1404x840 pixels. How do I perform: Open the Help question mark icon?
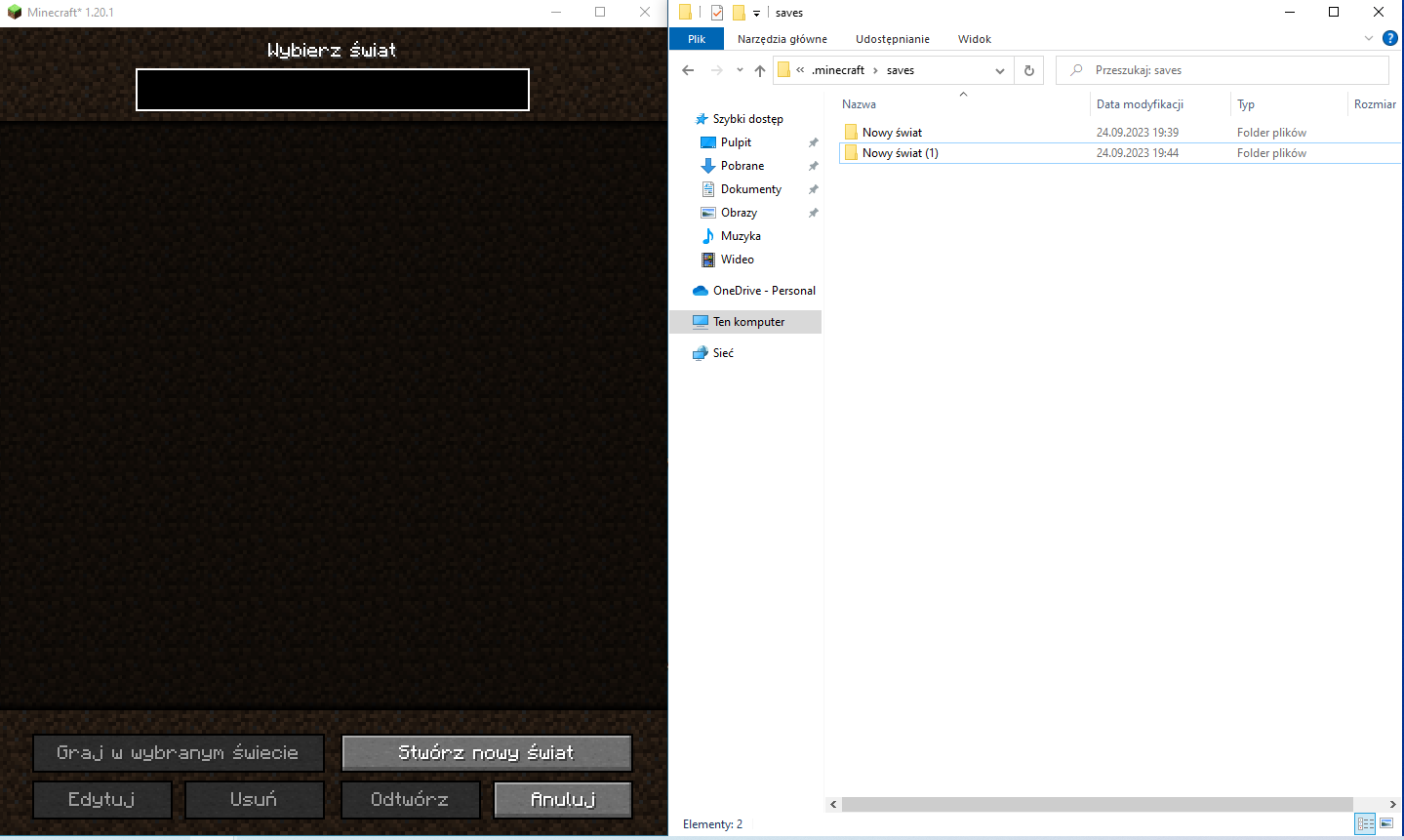pos(1390,39)
